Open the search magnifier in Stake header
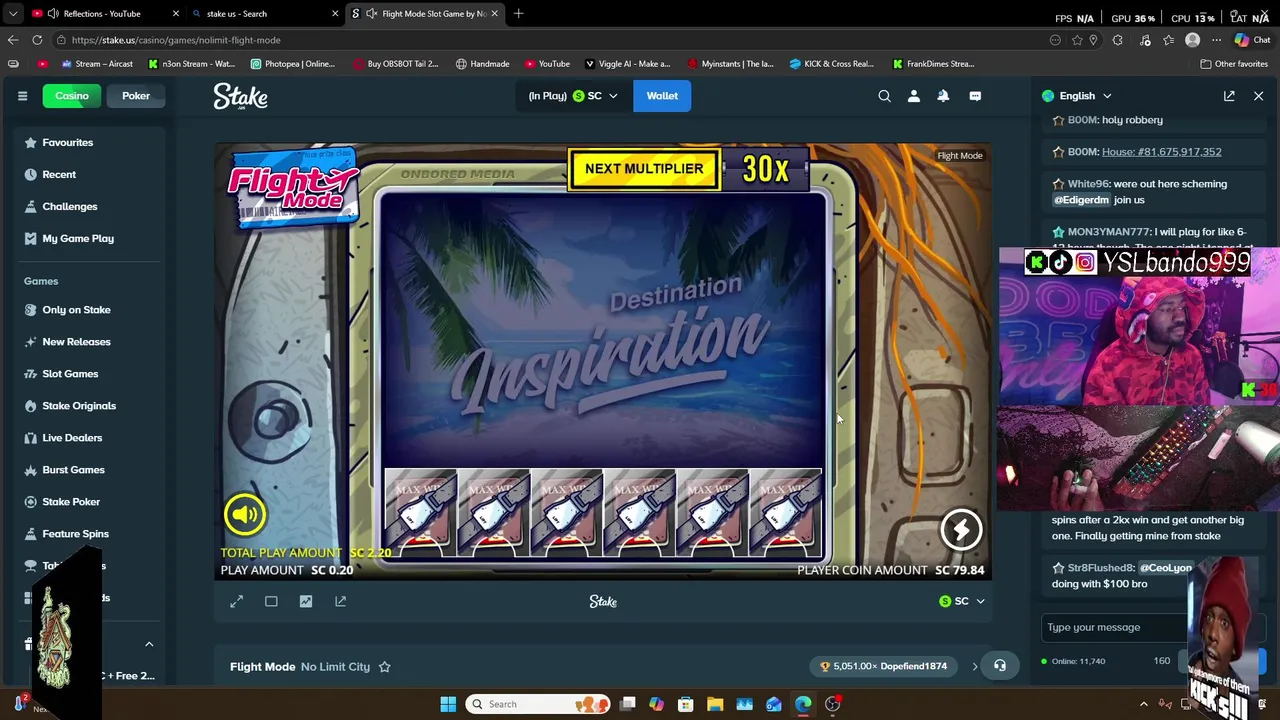The width and height of the screenshot is (1280, 720). point(884,96)
